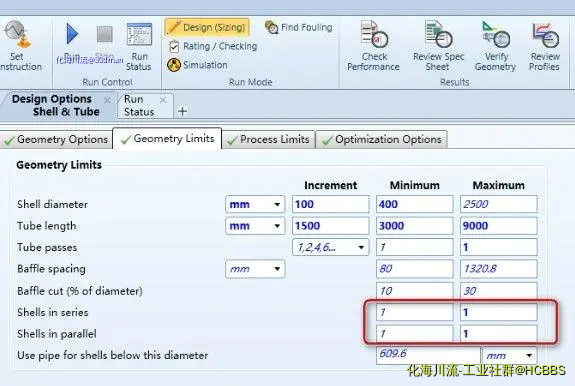The height and width of the screenshot is (386, 575).
Task: Edit Shells in parallel minimum field
Action: pyautogui.click(x=414, y=334)
